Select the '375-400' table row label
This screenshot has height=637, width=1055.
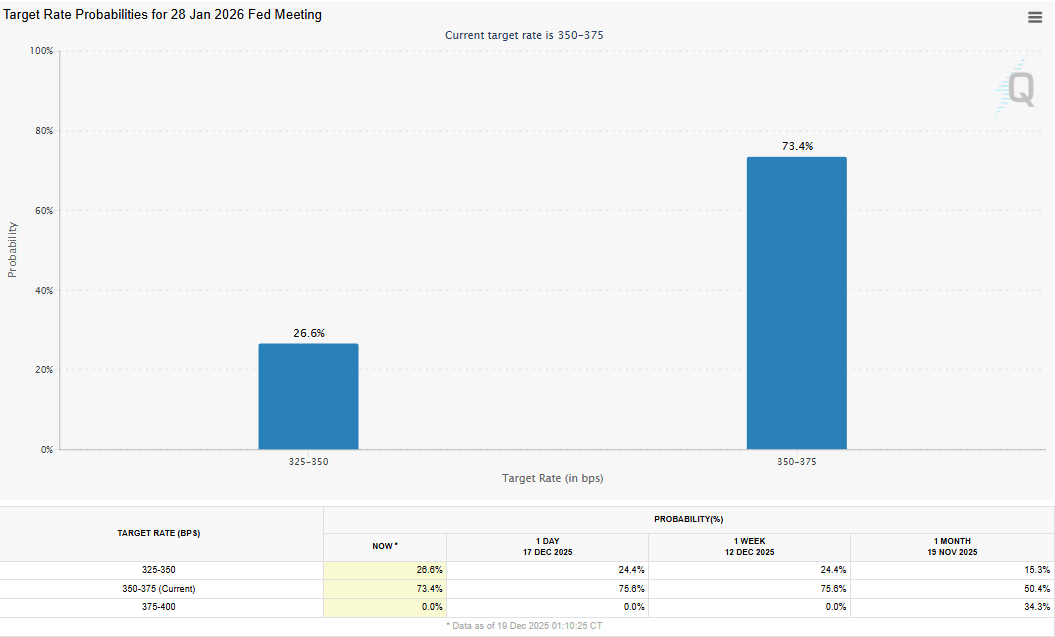tap(161, 607)
